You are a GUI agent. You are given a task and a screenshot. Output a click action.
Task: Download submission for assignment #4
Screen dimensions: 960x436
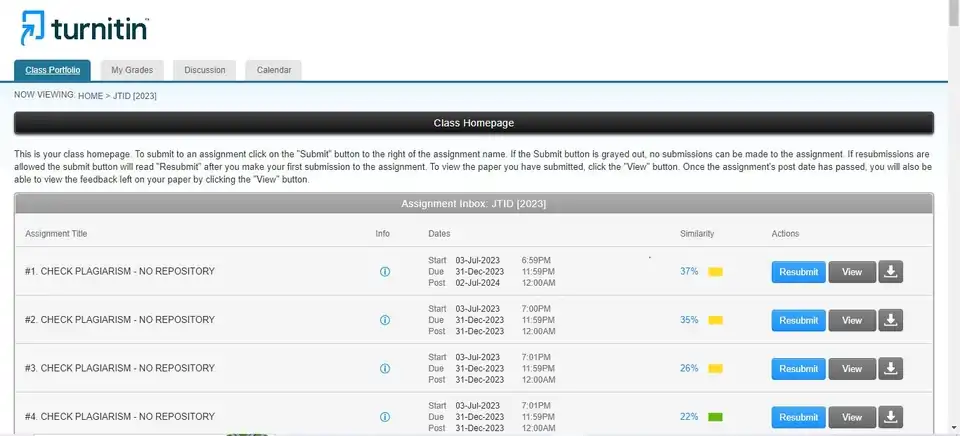tap(891, 417)
